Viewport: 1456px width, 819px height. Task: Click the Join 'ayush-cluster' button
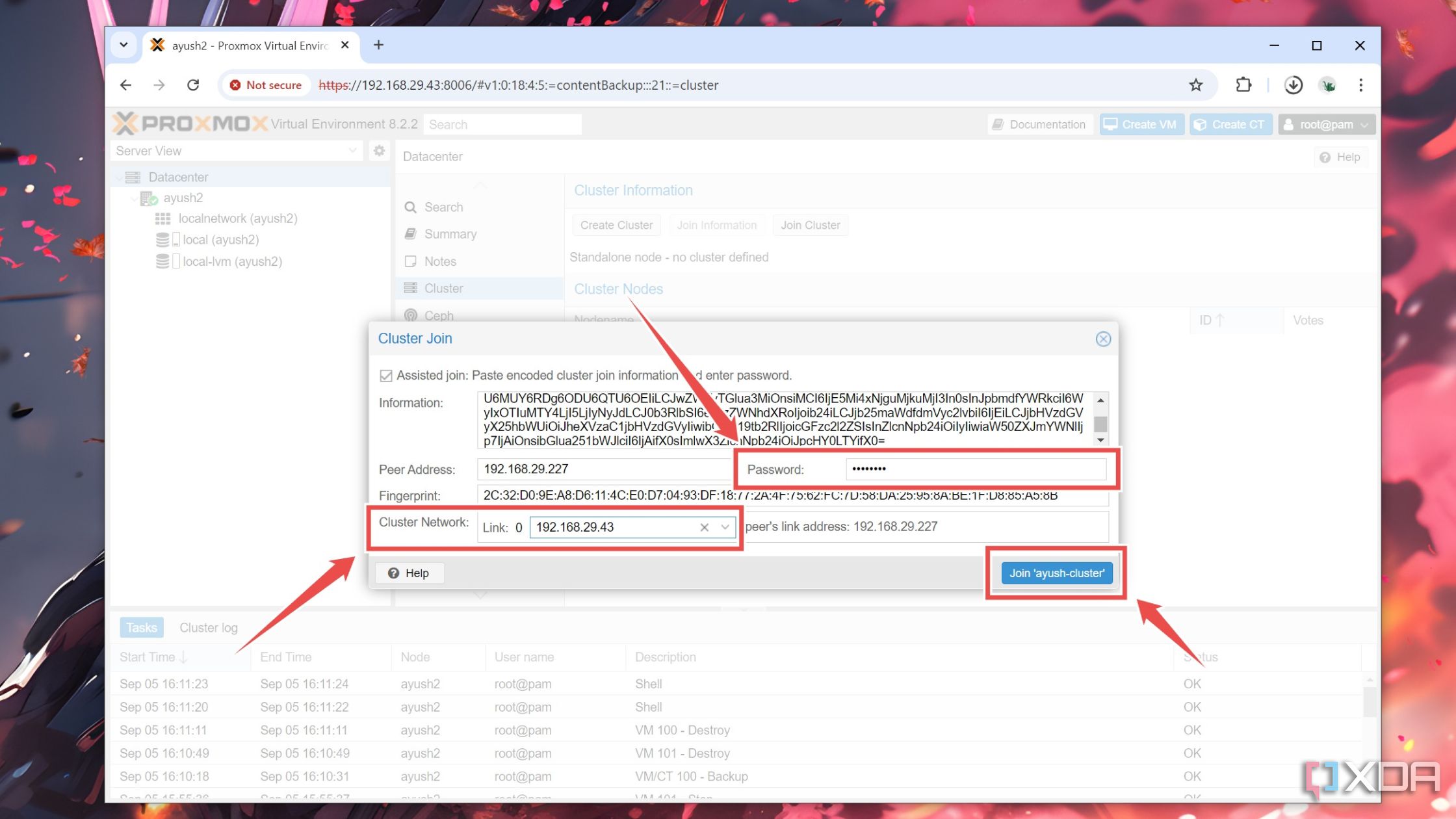point(1057,573)
